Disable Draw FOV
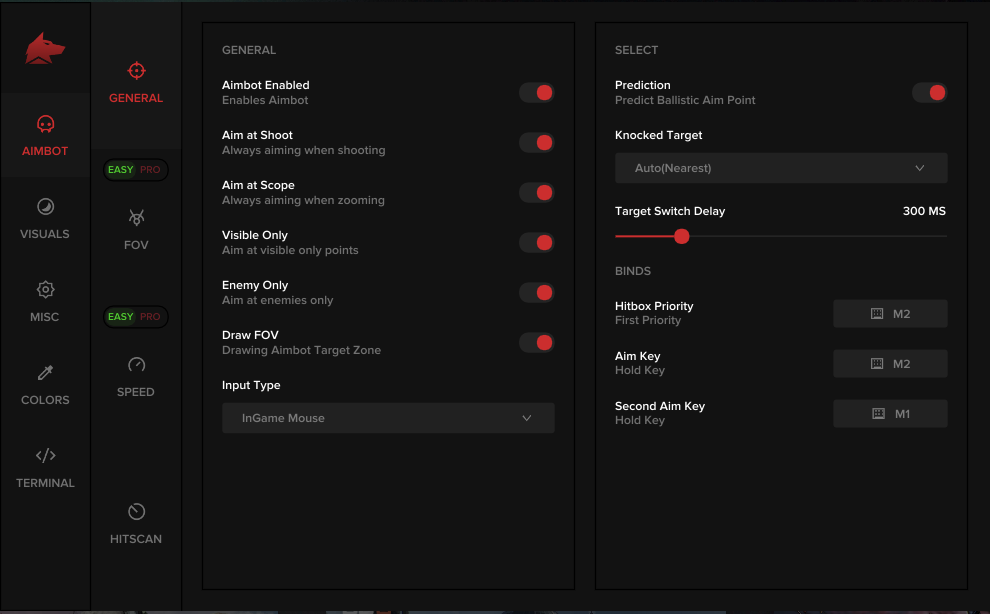 coord(537,342)
